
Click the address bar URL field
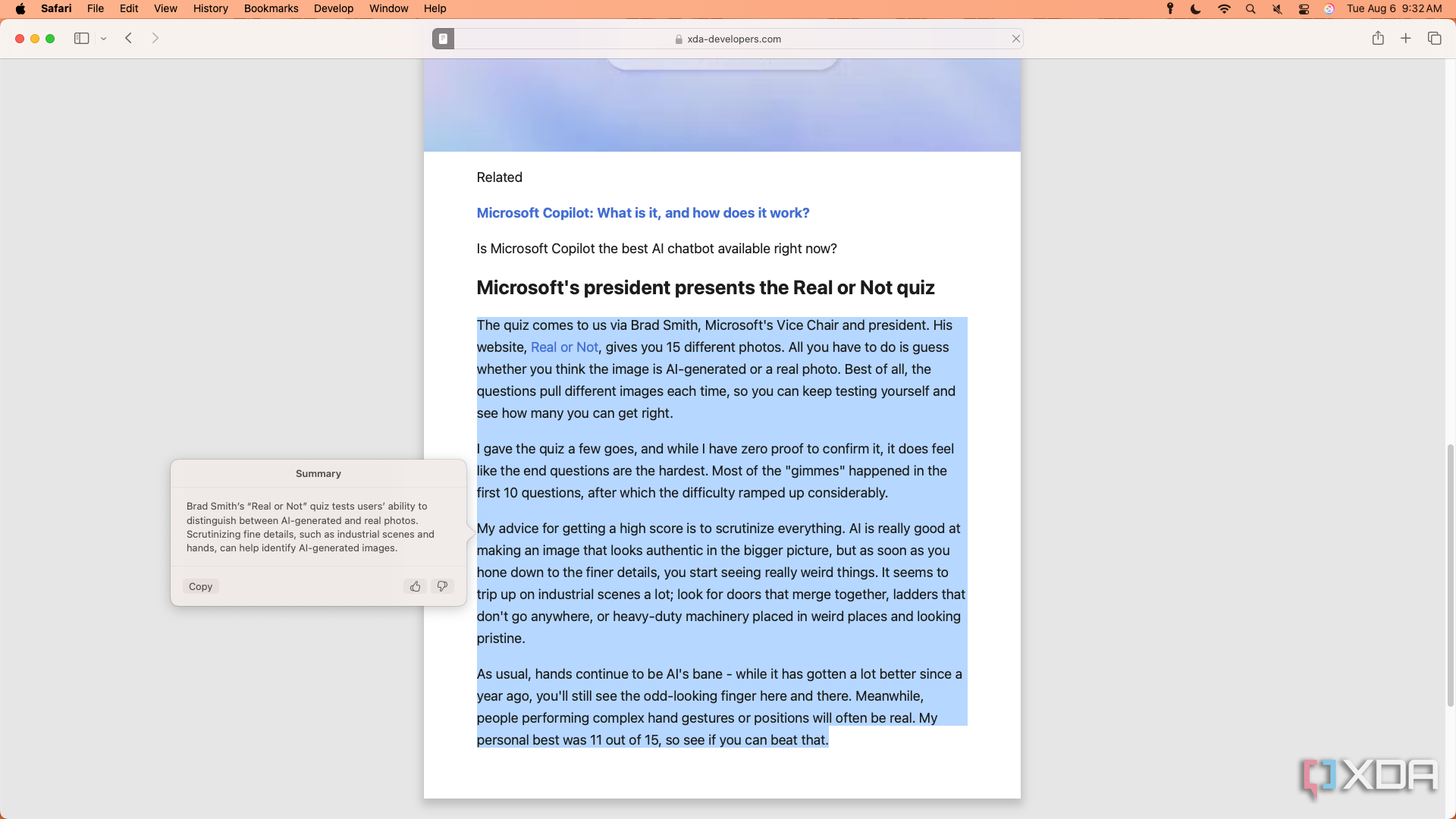coord(727,38)
